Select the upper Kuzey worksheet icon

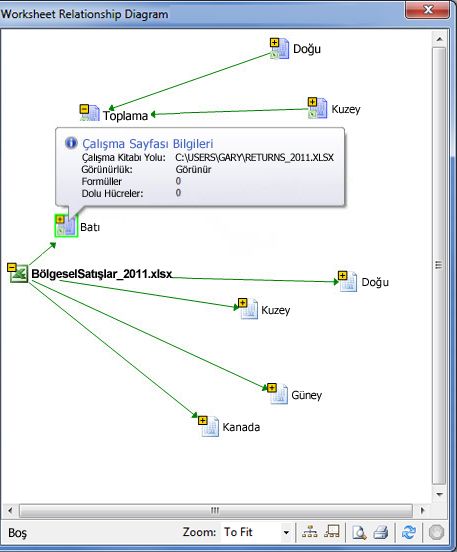[319, 109]
